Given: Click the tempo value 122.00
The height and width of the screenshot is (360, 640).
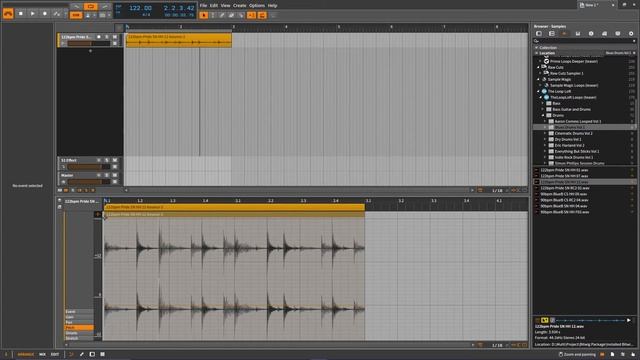Looking at the screenshot, I should pos(140,8).
